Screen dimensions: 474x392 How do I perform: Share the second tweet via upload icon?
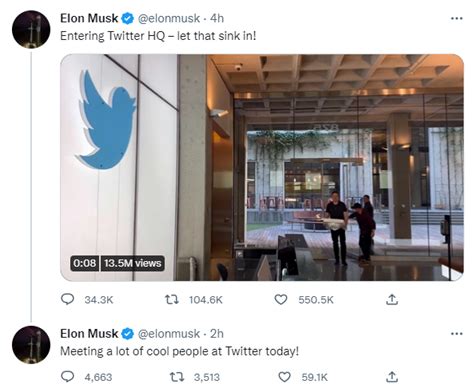click(x=392, y=377)
